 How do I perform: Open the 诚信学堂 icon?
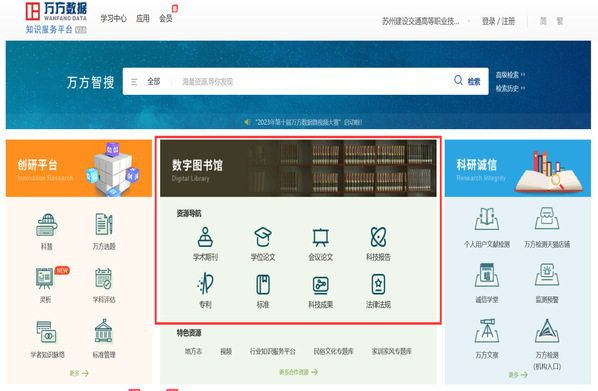(487, 275)
